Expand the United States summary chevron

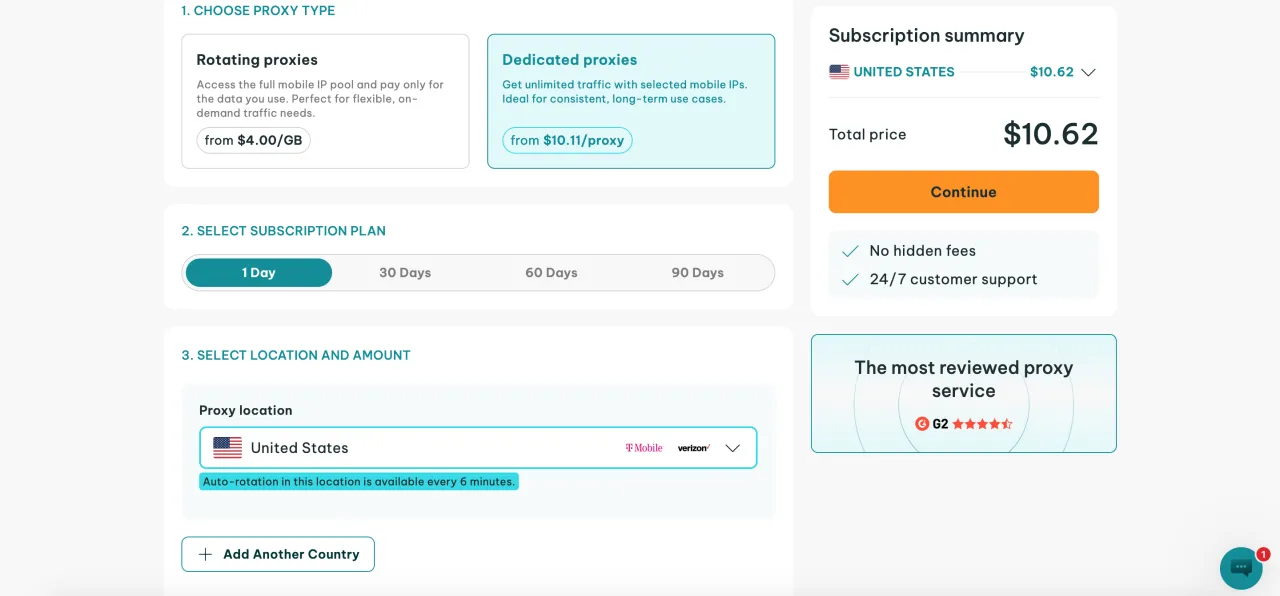pos(1088,72)
